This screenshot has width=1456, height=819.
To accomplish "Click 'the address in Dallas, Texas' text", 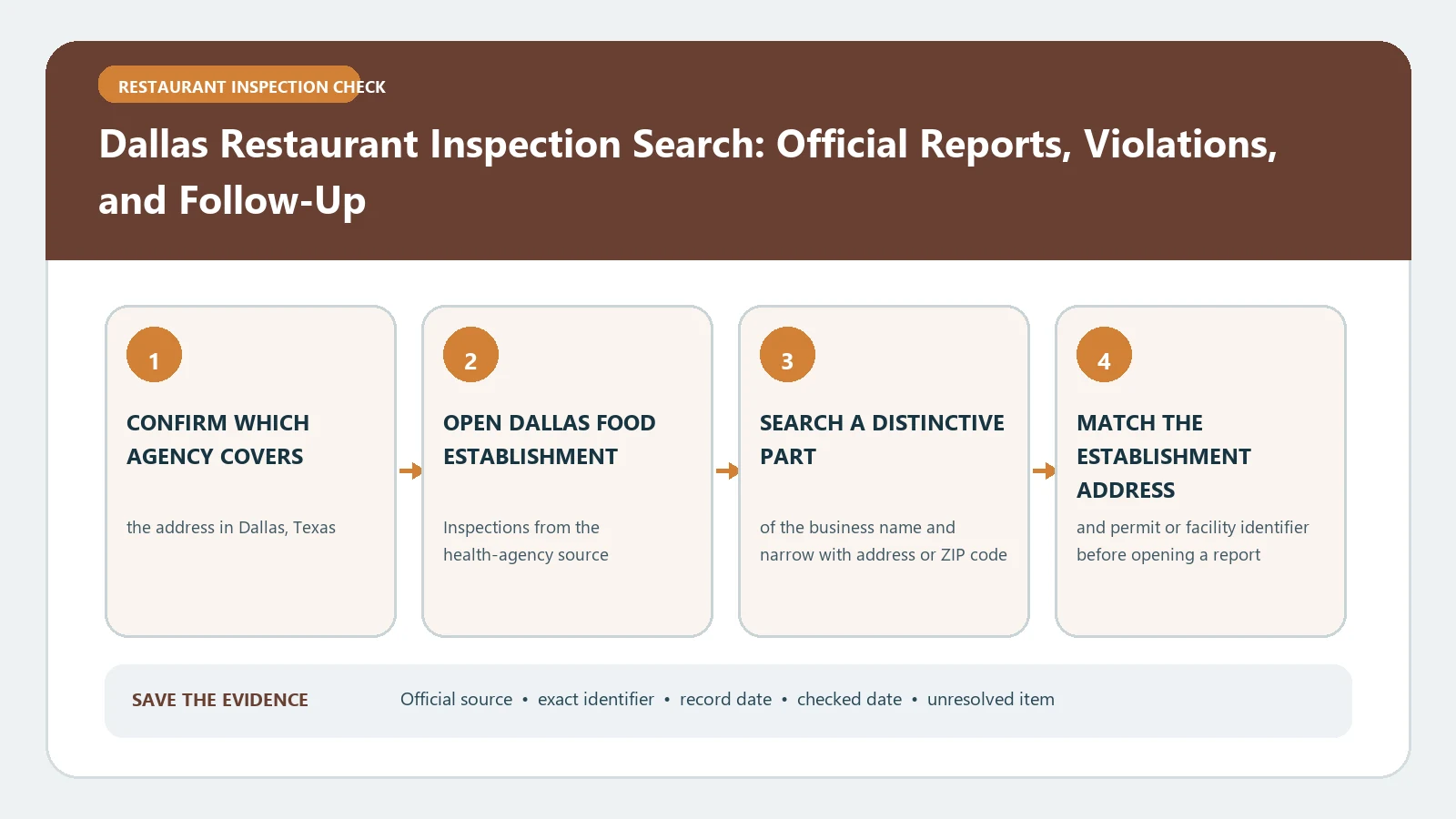I will [231, 528].
